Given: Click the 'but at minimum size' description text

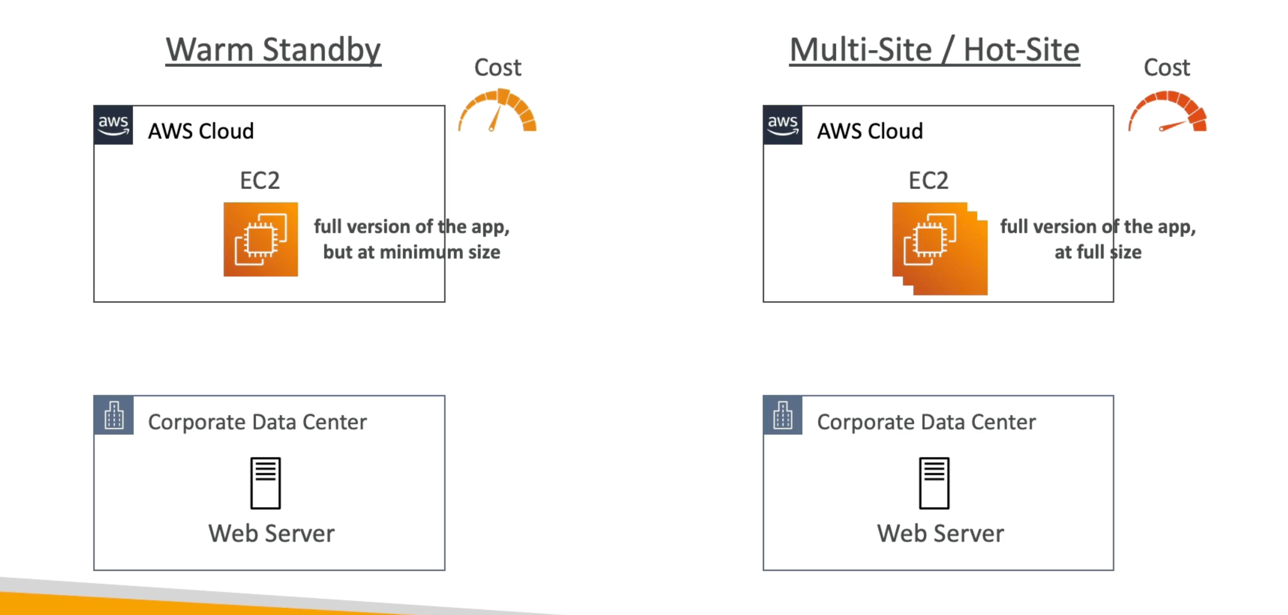Looking at the screenshot, I should (x=411, y=252).
